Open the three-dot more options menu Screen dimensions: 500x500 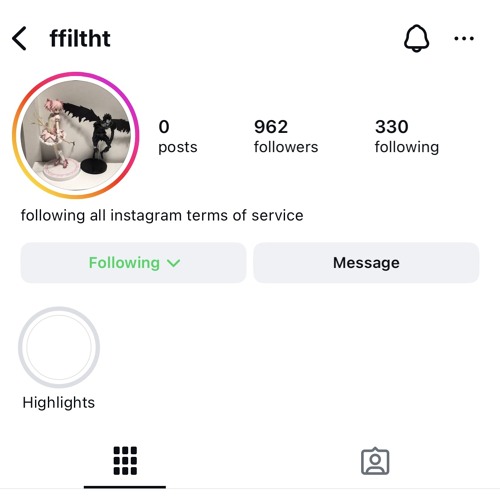click(x=464, y=39)
